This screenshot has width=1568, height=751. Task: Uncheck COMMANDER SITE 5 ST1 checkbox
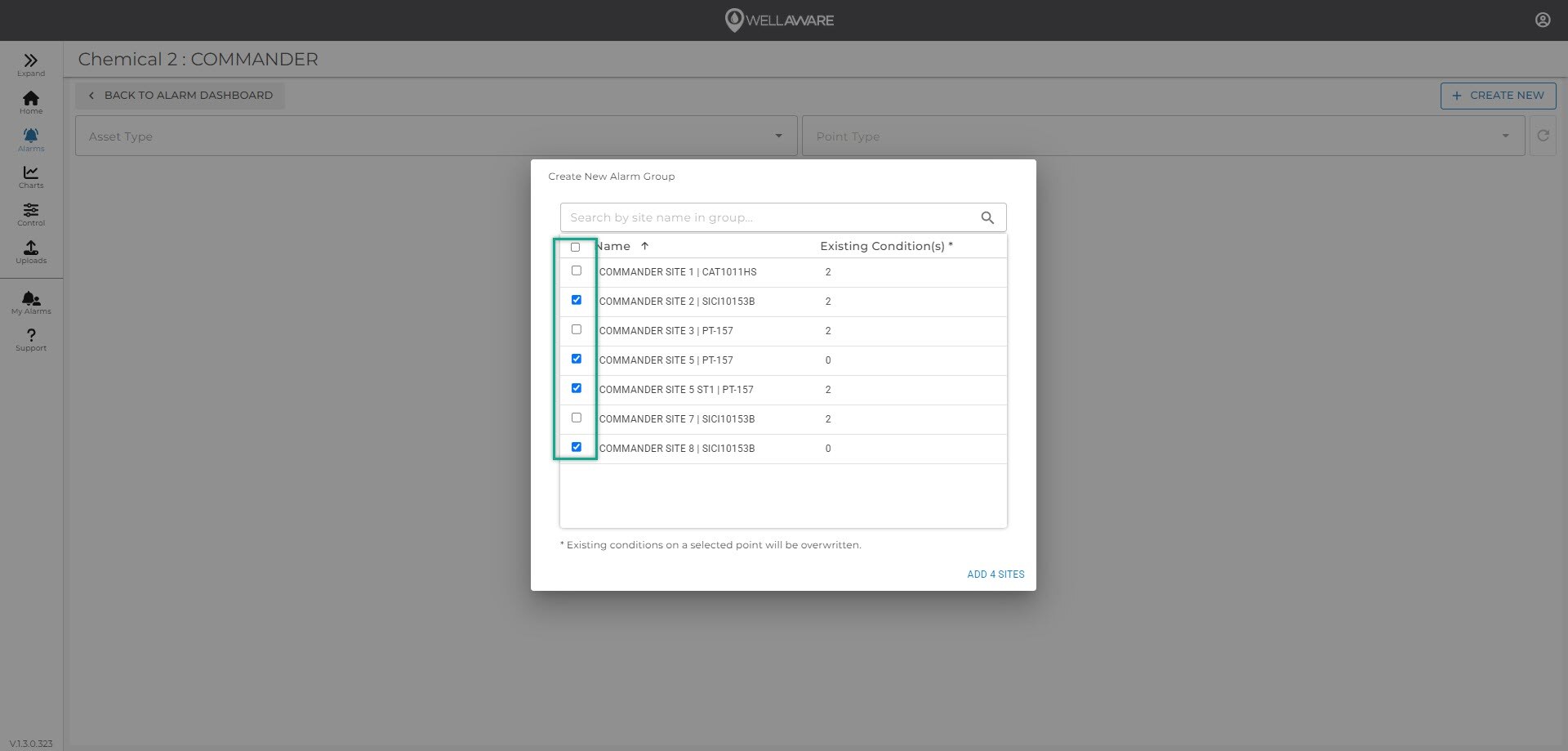click(x=577, y=388)
